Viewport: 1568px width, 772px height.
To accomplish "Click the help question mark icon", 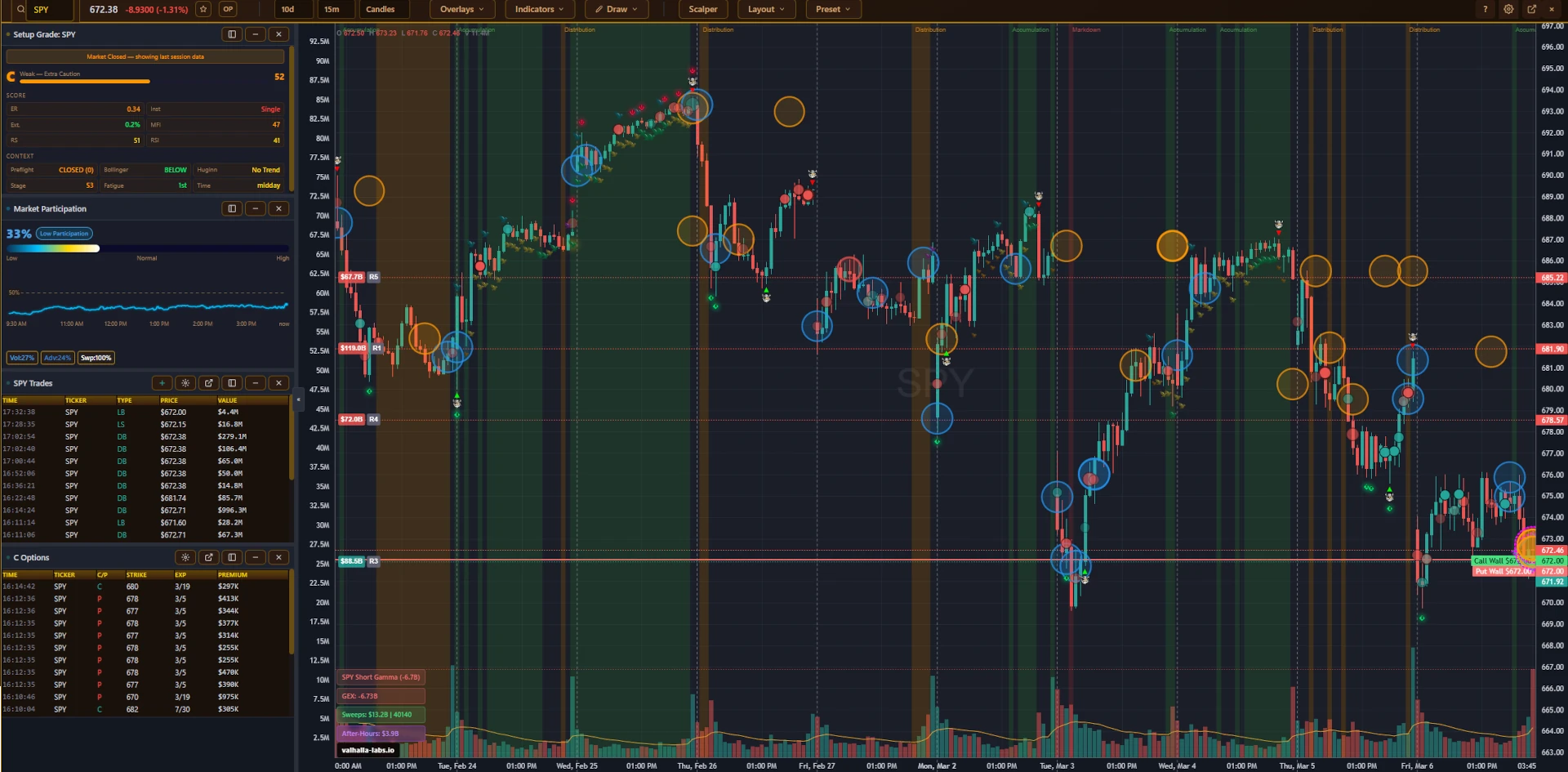I will 1485,9.
